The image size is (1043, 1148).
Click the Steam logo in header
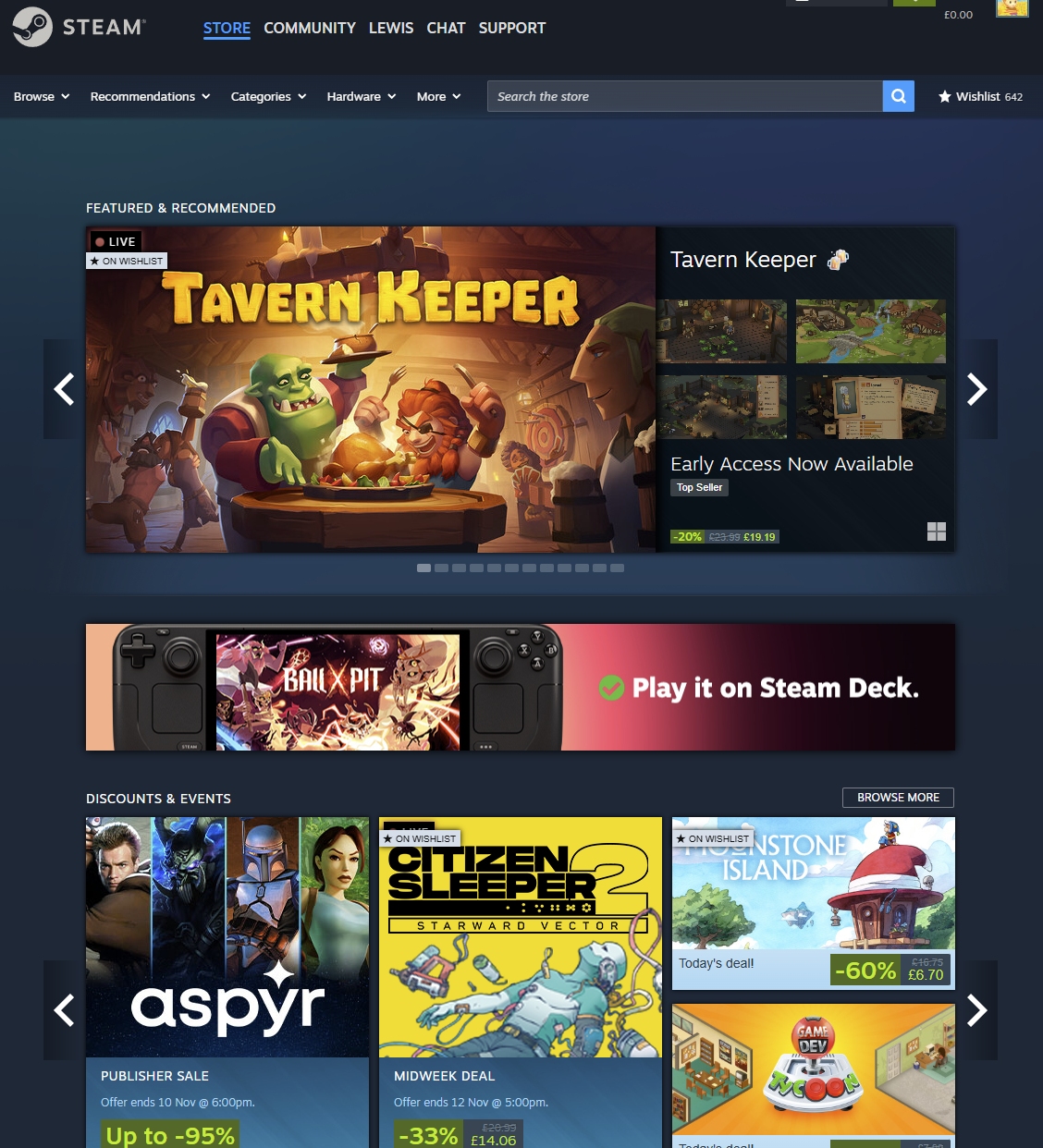[79, 27]
